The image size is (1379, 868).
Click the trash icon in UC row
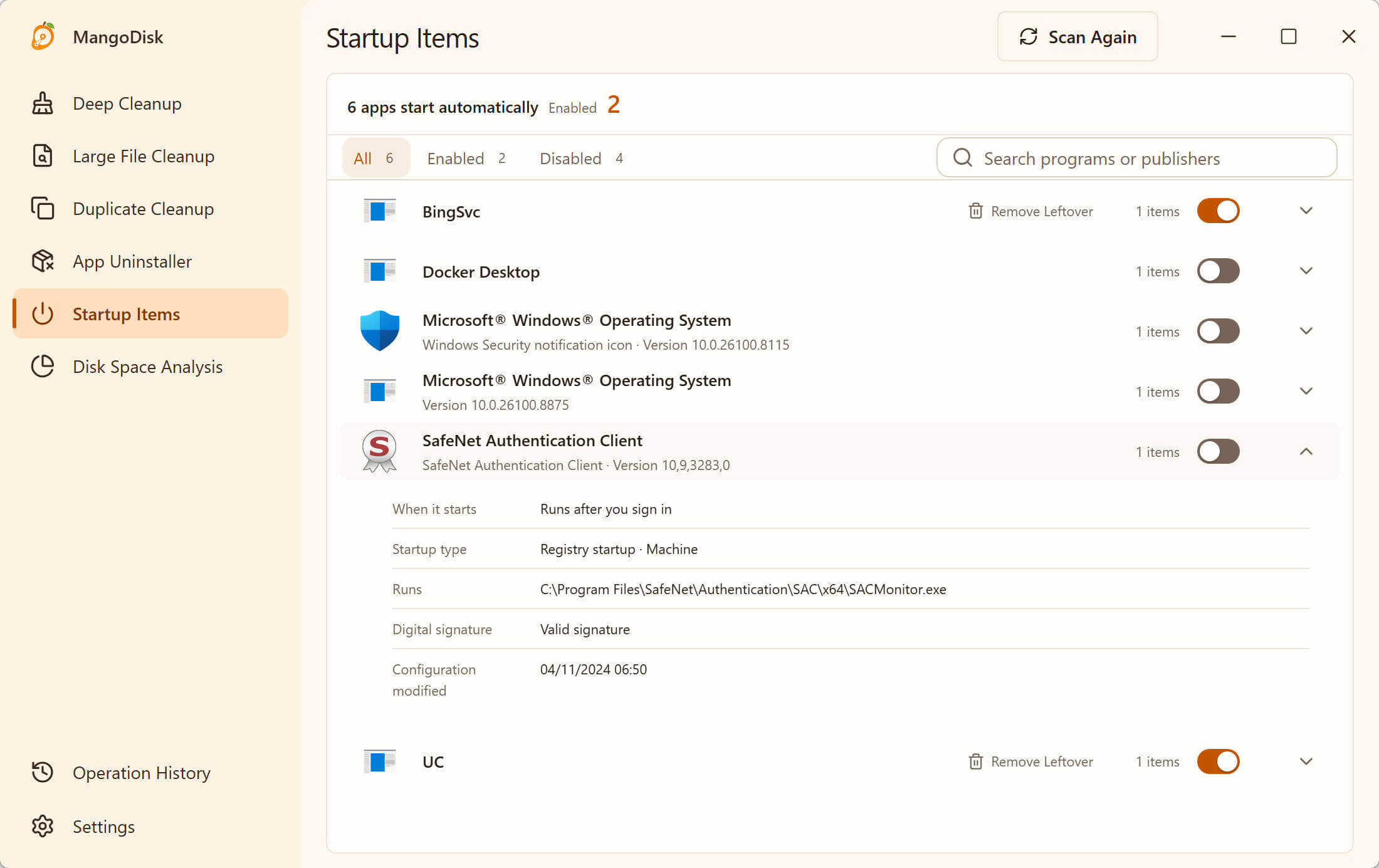(x=976, y=761)
